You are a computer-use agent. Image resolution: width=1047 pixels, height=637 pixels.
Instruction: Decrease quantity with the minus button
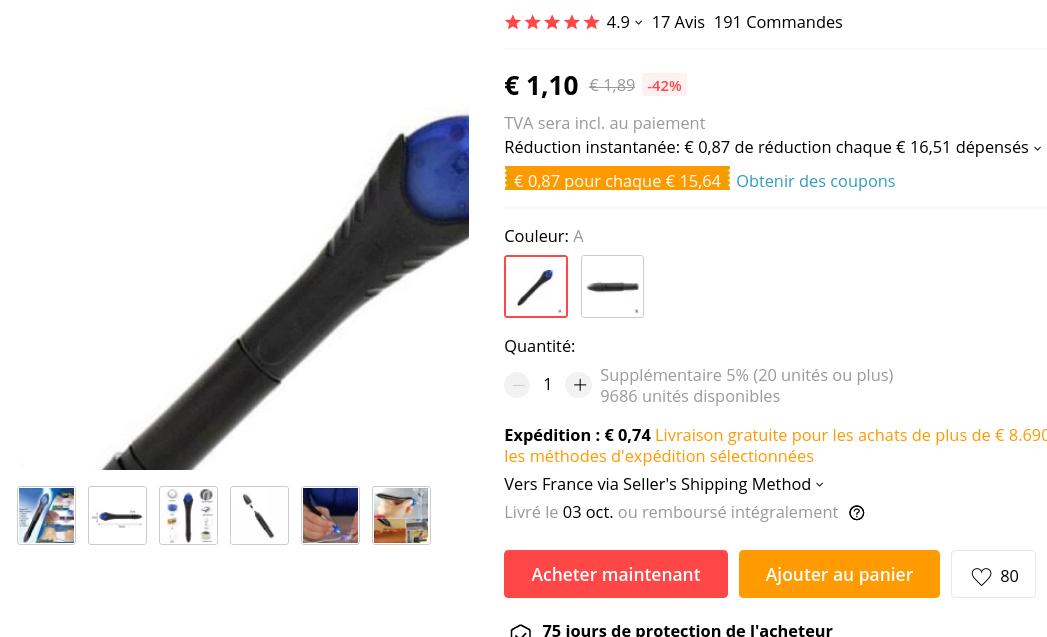click(x=517, y=385)
